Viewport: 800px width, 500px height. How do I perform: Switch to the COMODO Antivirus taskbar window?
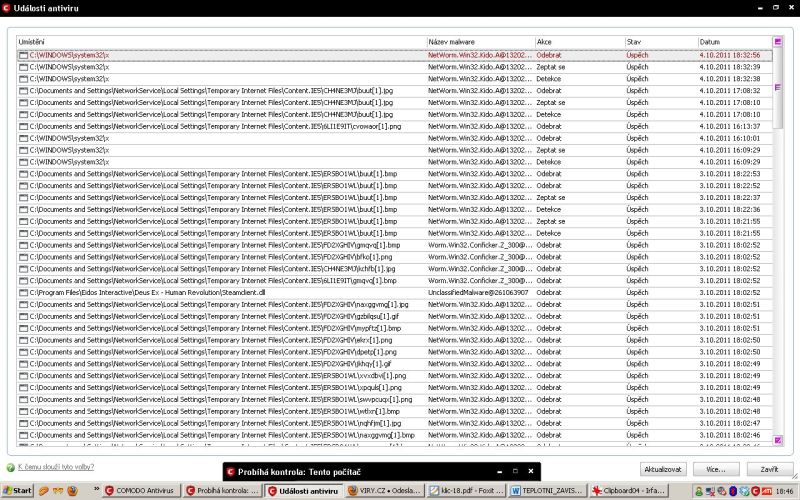[141, 491]
